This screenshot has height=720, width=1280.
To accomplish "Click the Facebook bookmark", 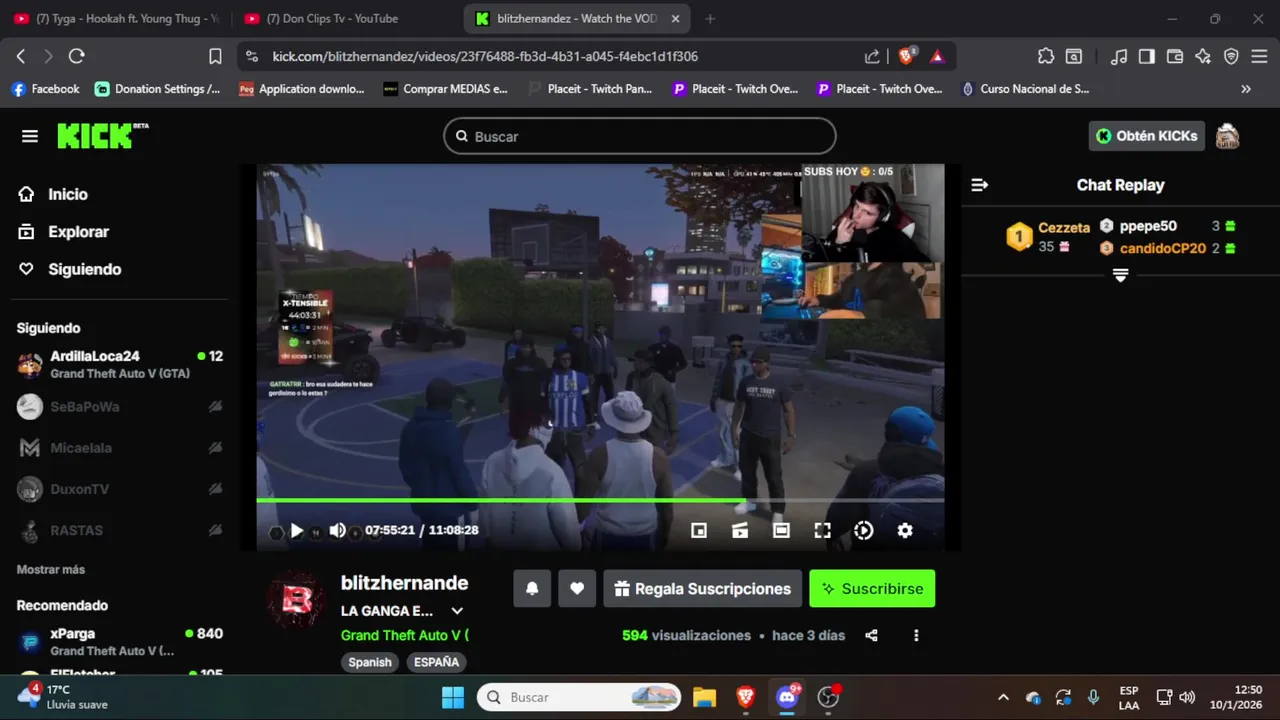I will (x=45, y=89).
